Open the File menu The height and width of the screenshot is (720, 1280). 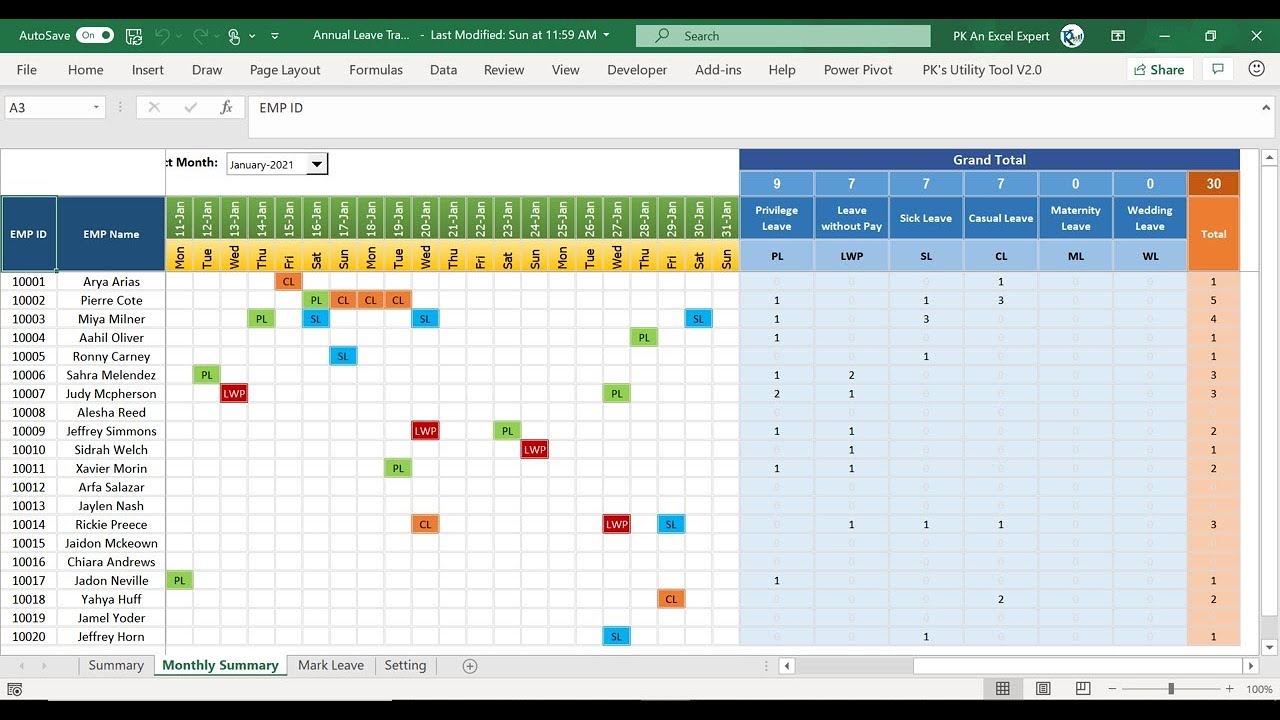point(27,70)
